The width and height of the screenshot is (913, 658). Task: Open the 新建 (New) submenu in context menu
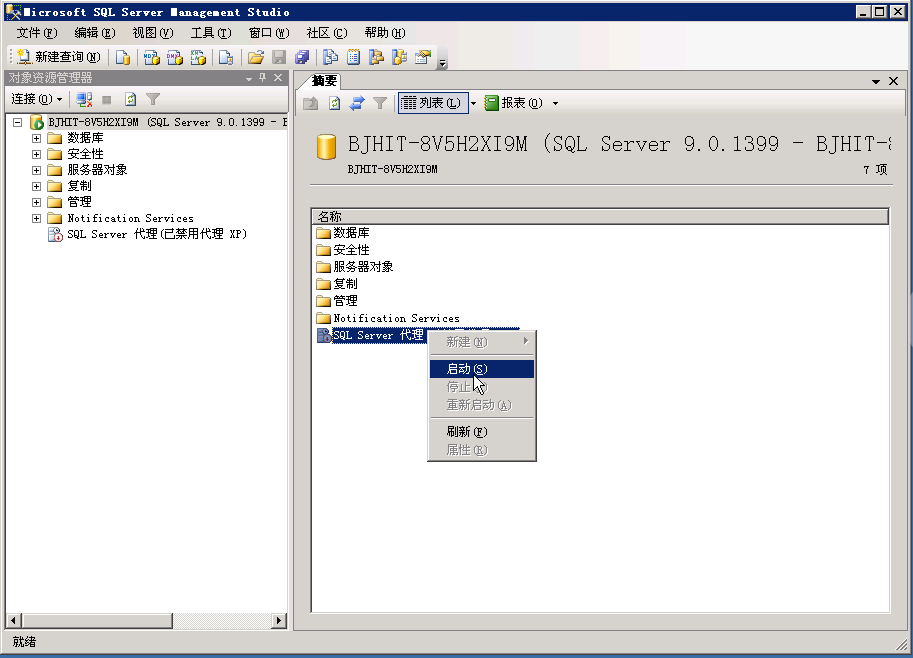tap(482, 342)
